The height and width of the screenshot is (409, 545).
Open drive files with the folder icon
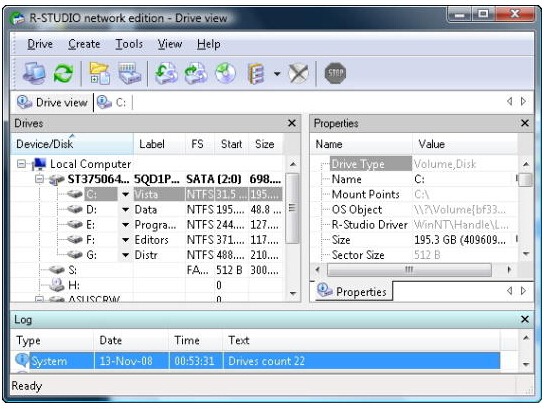100,73
